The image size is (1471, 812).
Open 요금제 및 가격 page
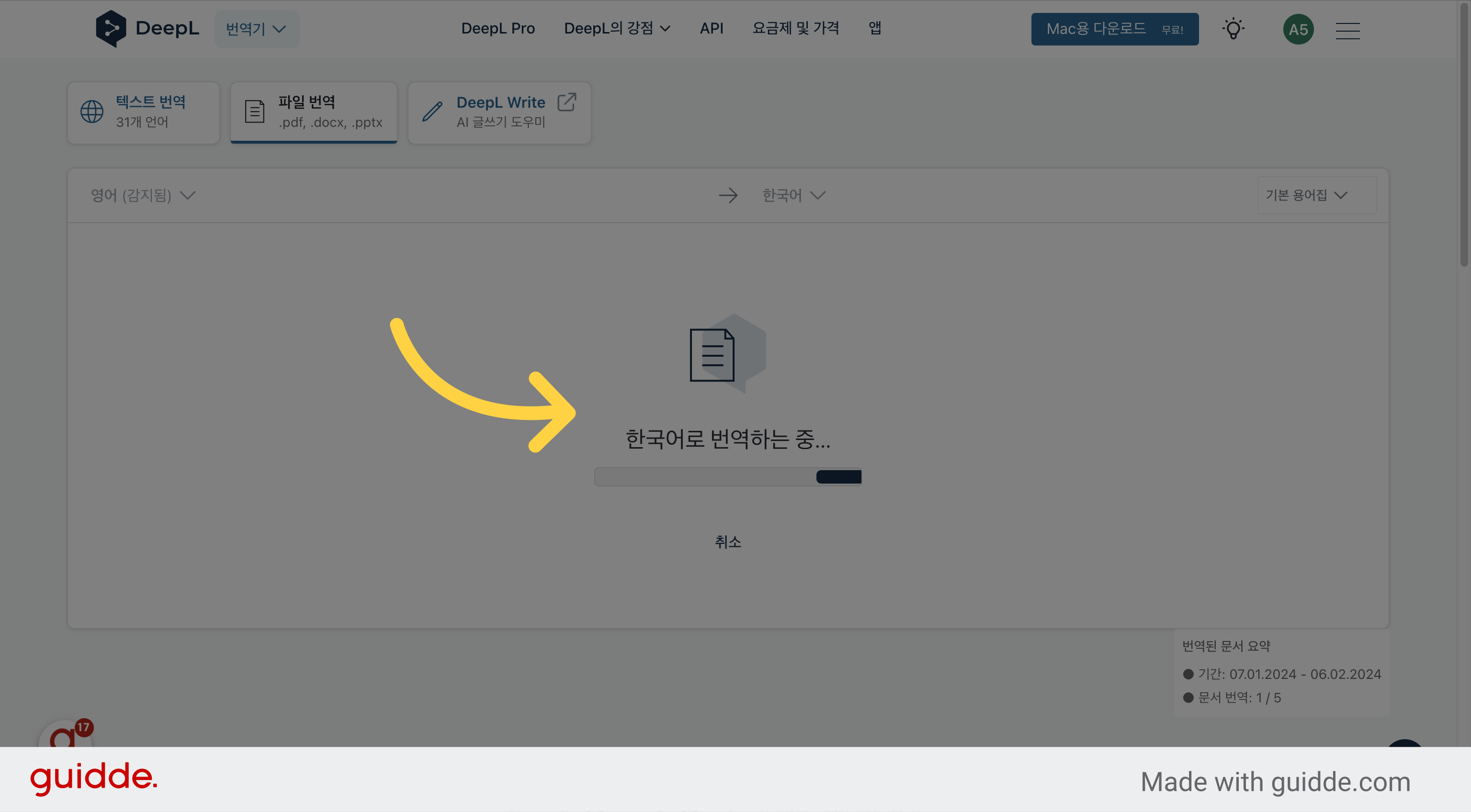795,29
